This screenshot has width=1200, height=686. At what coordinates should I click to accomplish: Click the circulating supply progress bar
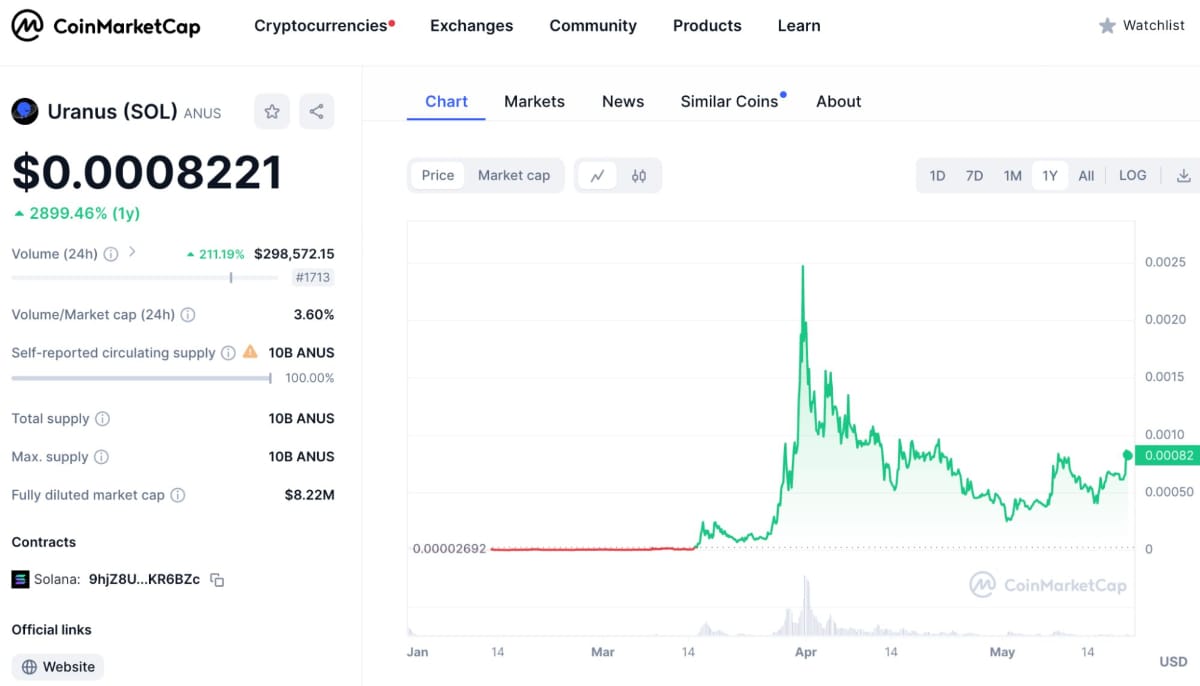coord(141,378)
